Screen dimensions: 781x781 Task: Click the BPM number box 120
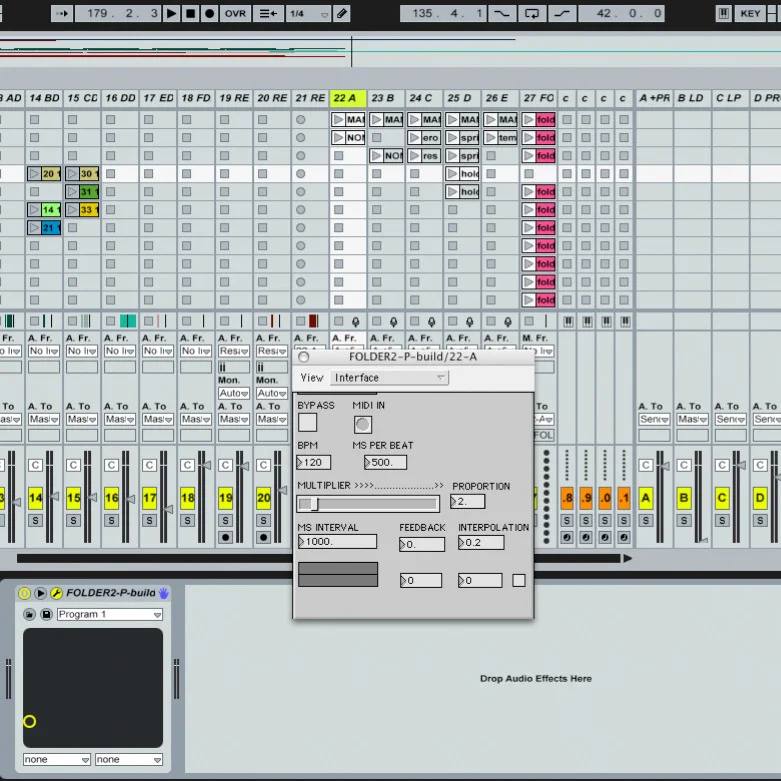314,463
